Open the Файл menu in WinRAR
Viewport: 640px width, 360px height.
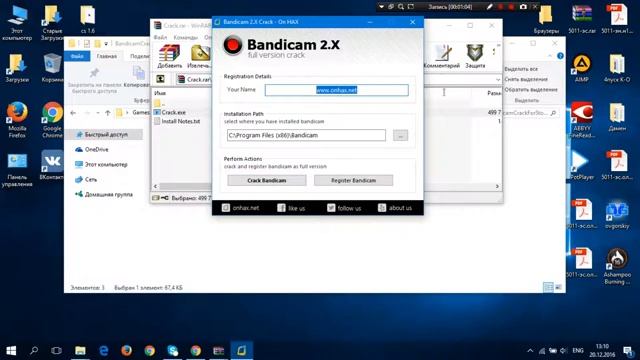[160, 38]
